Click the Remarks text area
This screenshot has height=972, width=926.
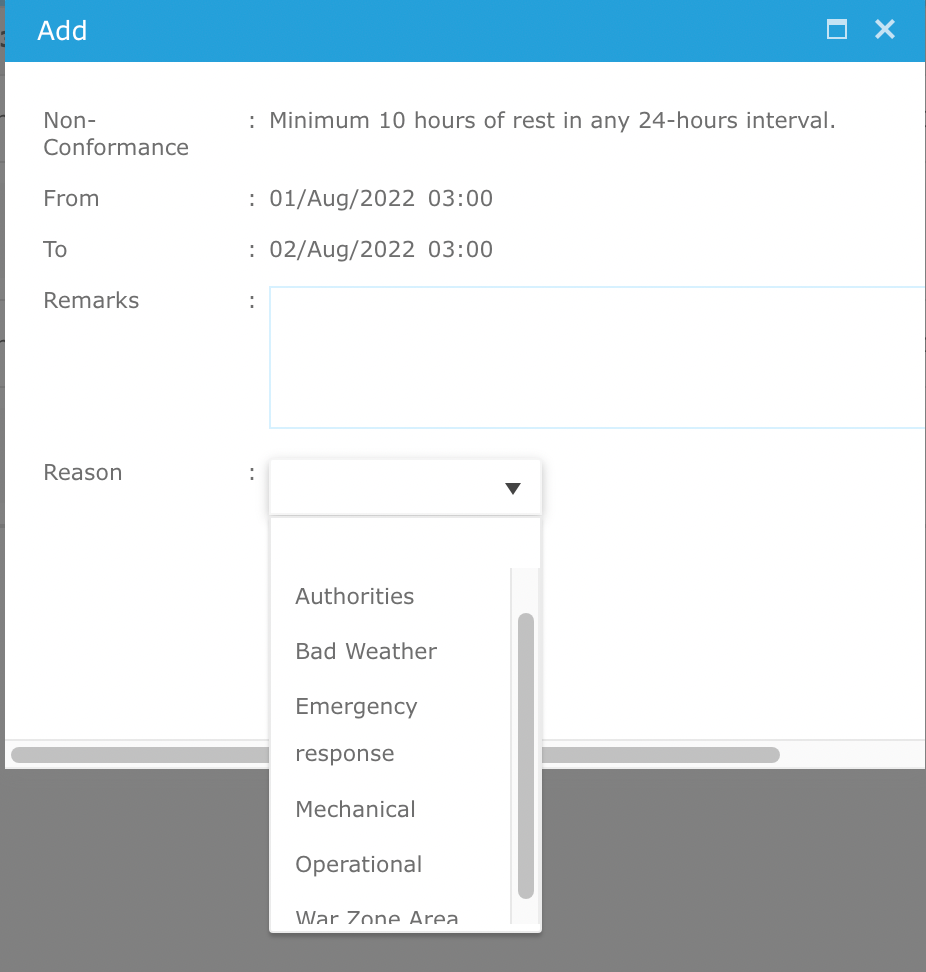point(597,357)
